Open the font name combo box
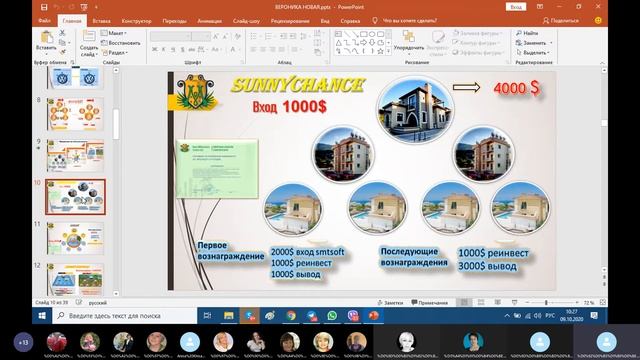This screenshot has height=360, width=640. [x=171, y=37]
